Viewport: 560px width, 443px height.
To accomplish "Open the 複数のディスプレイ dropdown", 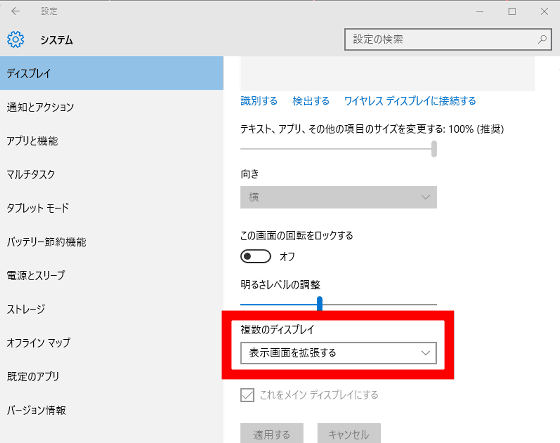I will coord(338,353).
